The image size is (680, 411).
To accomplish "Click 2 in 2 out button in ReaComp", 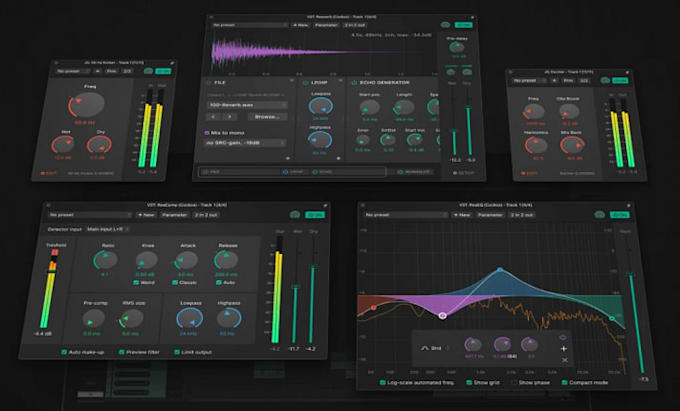I will (206, 215).
